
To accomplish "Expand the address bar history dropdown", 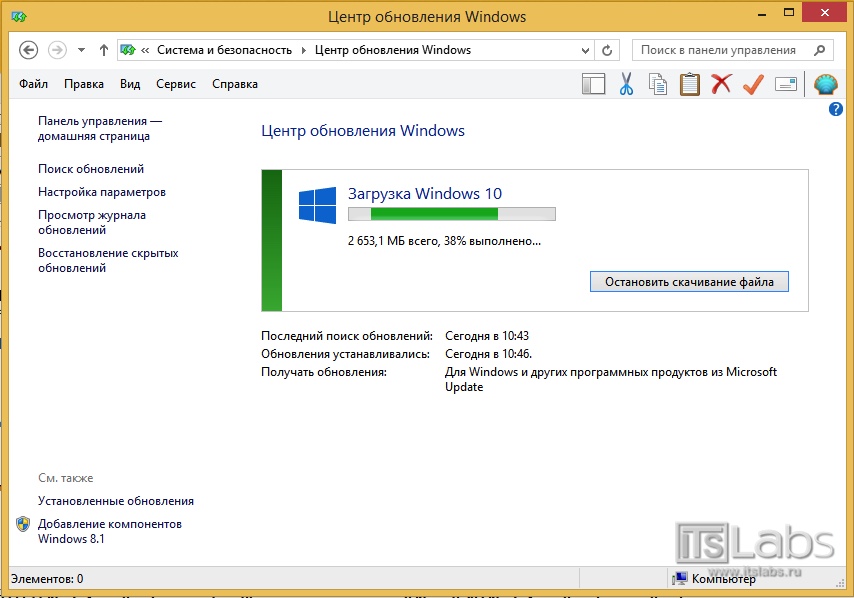I will coord(585,51).
